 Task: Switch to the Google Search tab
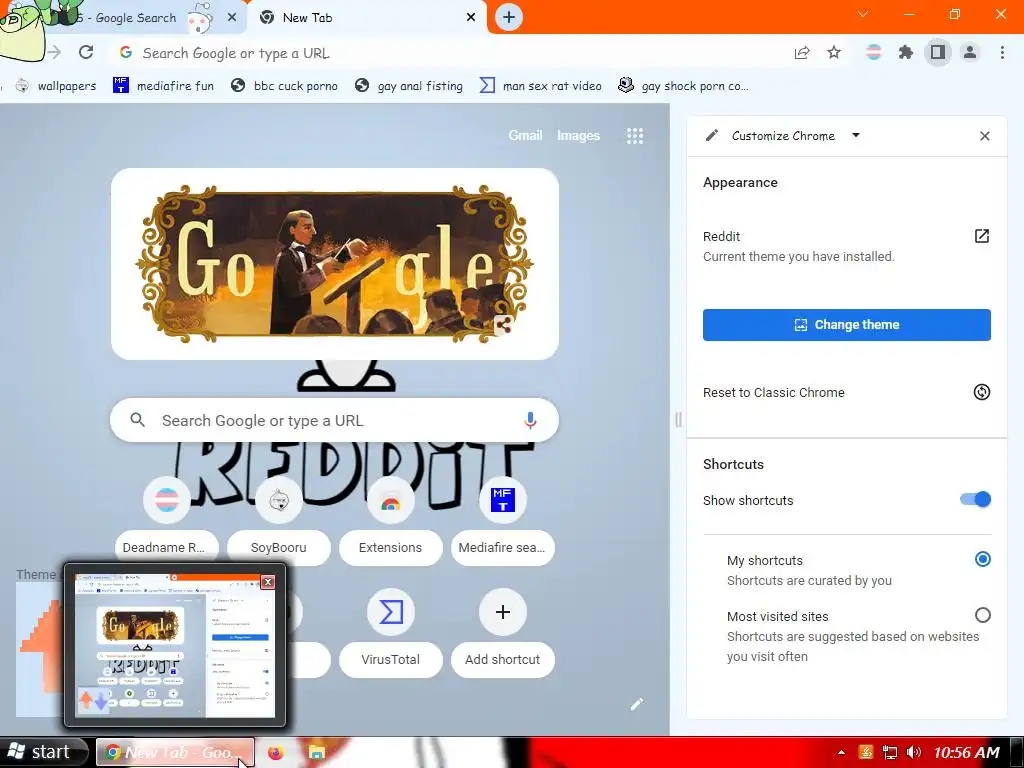coord(131,18)
